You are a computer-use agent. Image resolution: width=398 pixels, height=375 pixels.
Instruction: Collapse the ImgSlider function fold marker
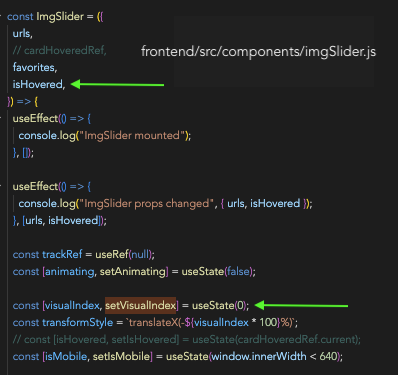point(1,16)
